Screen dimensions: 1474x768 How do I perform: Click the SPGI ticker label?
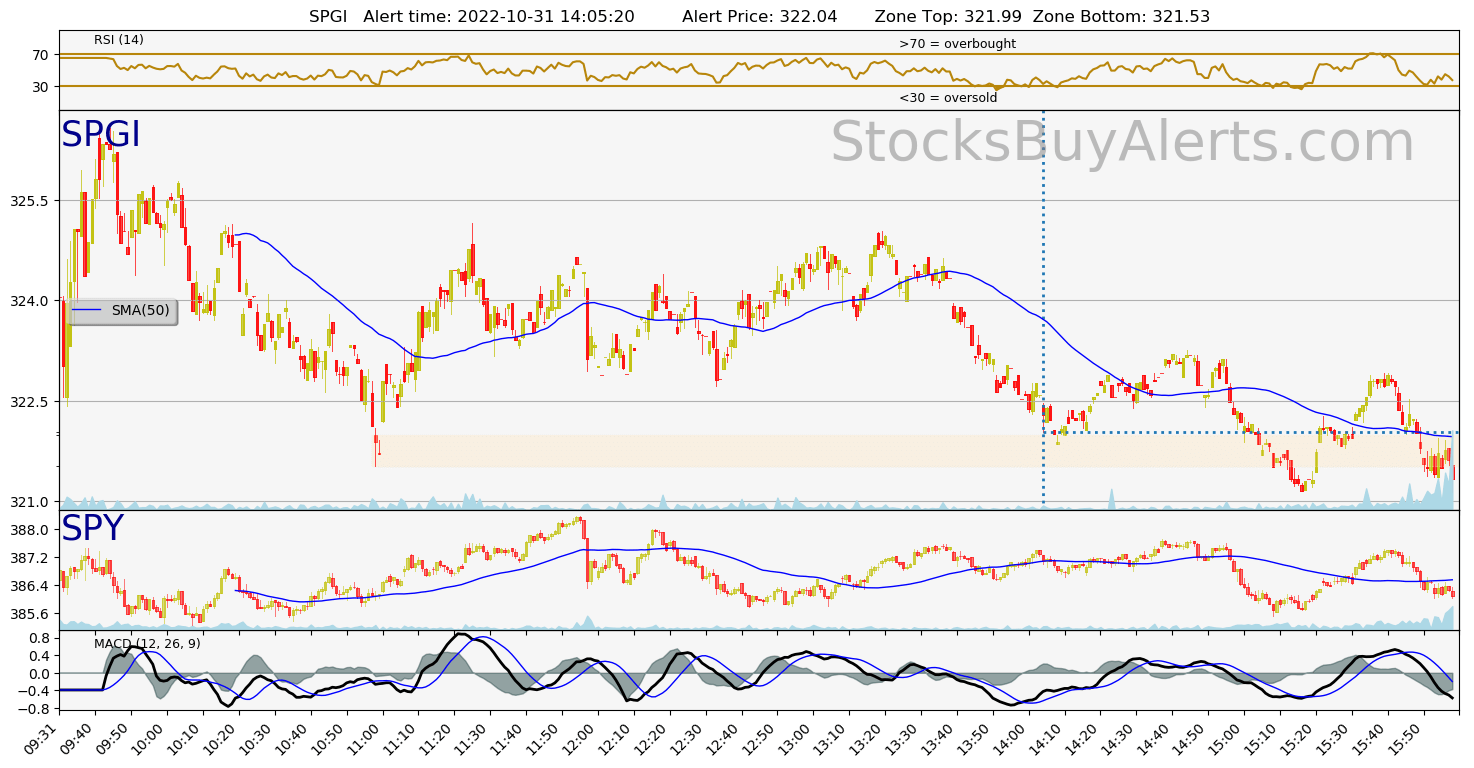point(101,135)
